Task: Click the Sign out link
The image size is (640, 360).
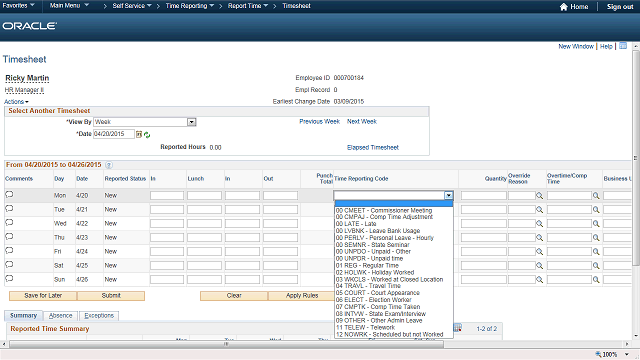Action: (620, 7)
